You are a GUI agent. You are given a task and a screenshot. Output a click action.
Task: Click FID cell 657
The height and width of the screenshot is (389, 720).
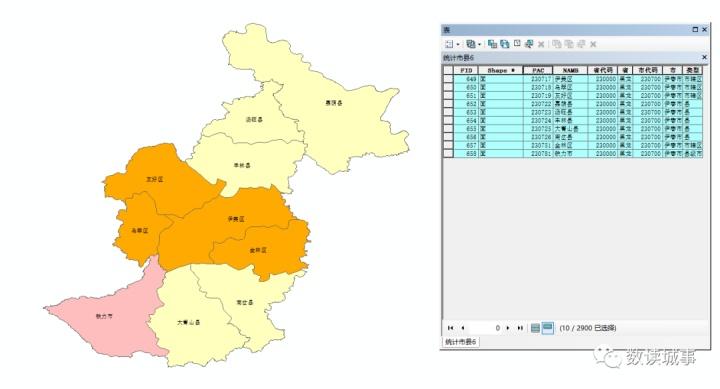[x=466, y=145]
